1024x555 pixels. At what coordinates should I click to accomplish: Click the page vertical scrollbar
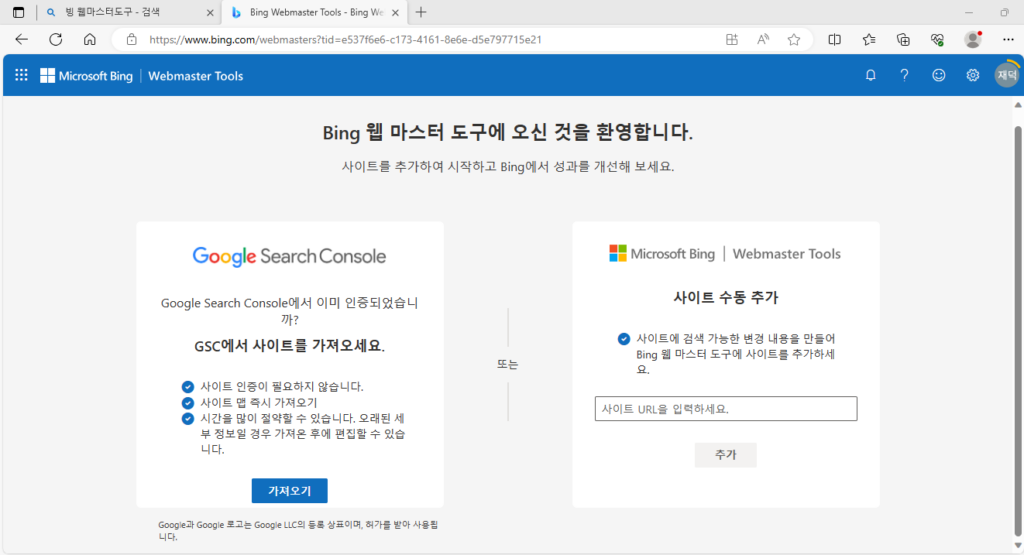[x=1017, y=325]
